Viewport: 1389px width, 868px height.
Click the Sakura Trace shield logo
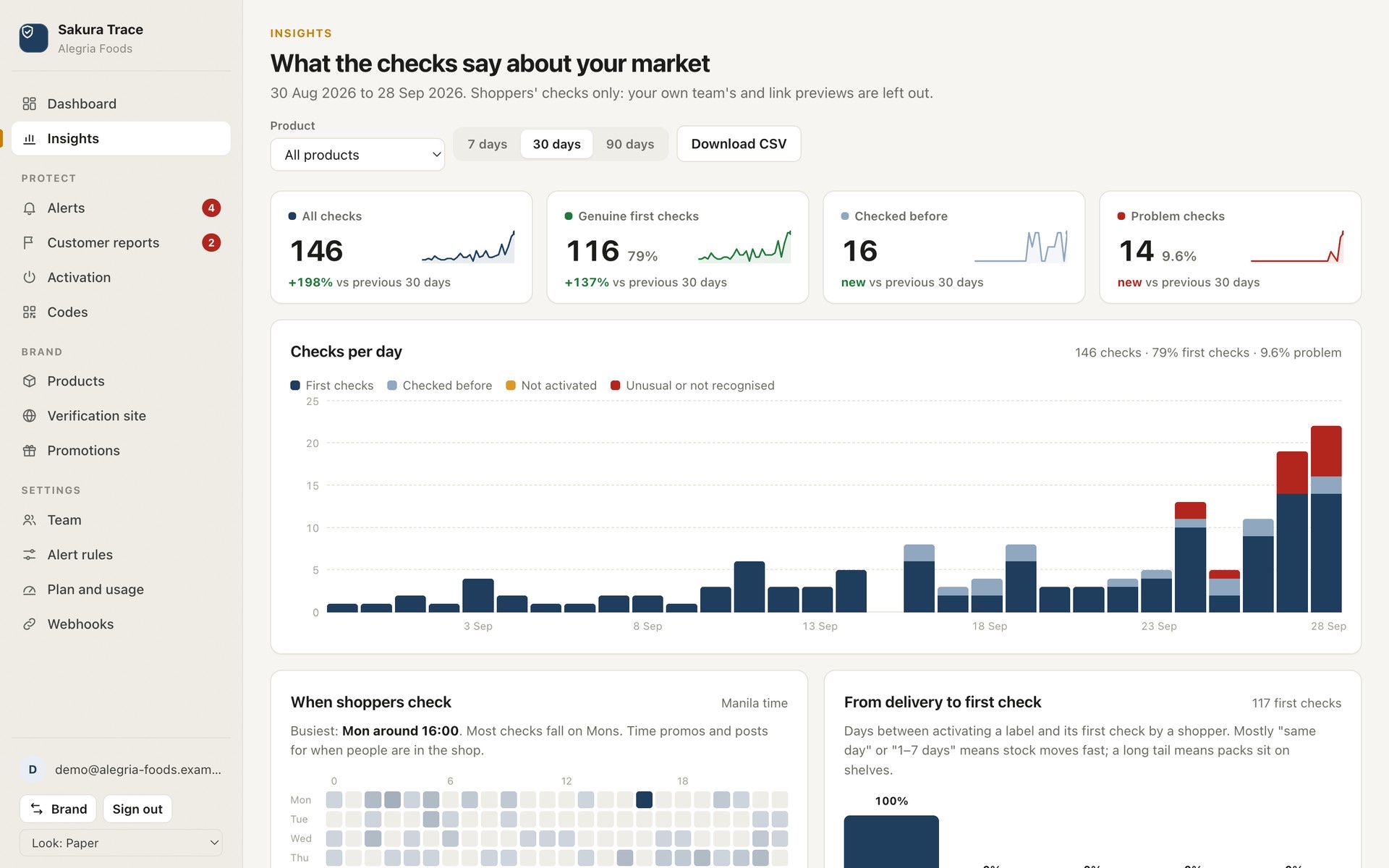pos(33,38)
